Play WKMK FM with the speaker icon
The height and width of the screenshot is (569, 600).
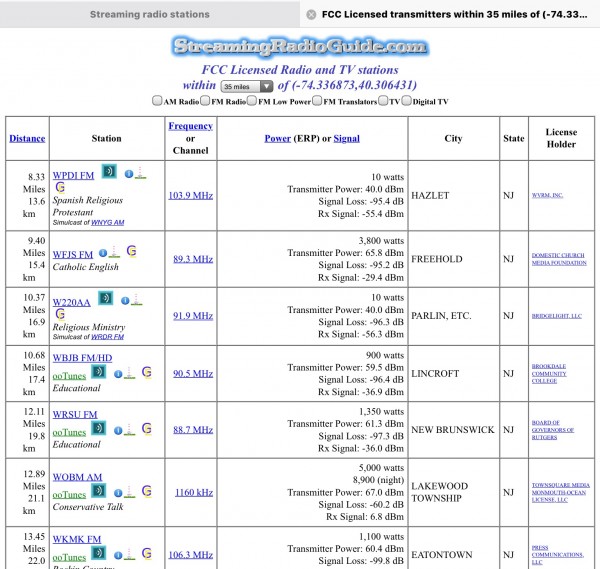click(x=99, y=553)
